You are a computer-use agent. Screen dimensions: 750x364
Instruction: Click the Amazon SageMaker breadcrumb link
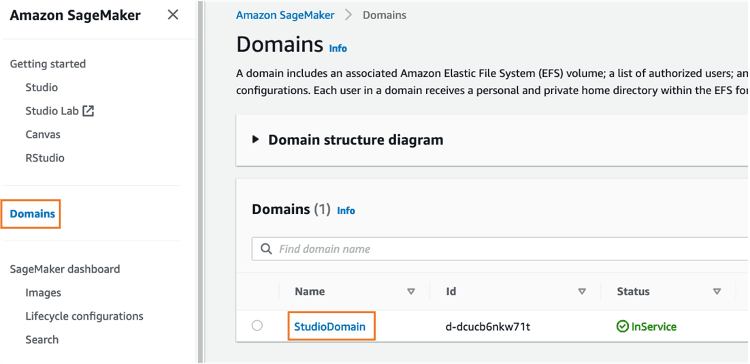click(x=285, y=15)
